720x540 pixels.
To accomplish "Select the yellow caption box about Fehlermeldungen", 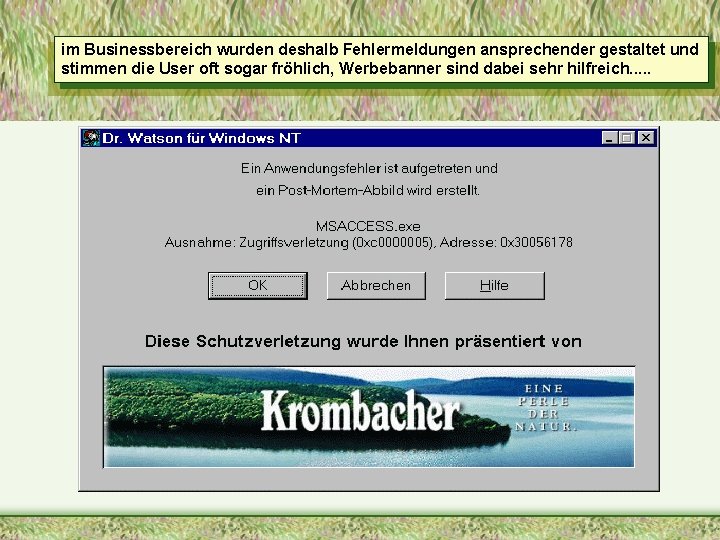I will (x=381, y=60).
